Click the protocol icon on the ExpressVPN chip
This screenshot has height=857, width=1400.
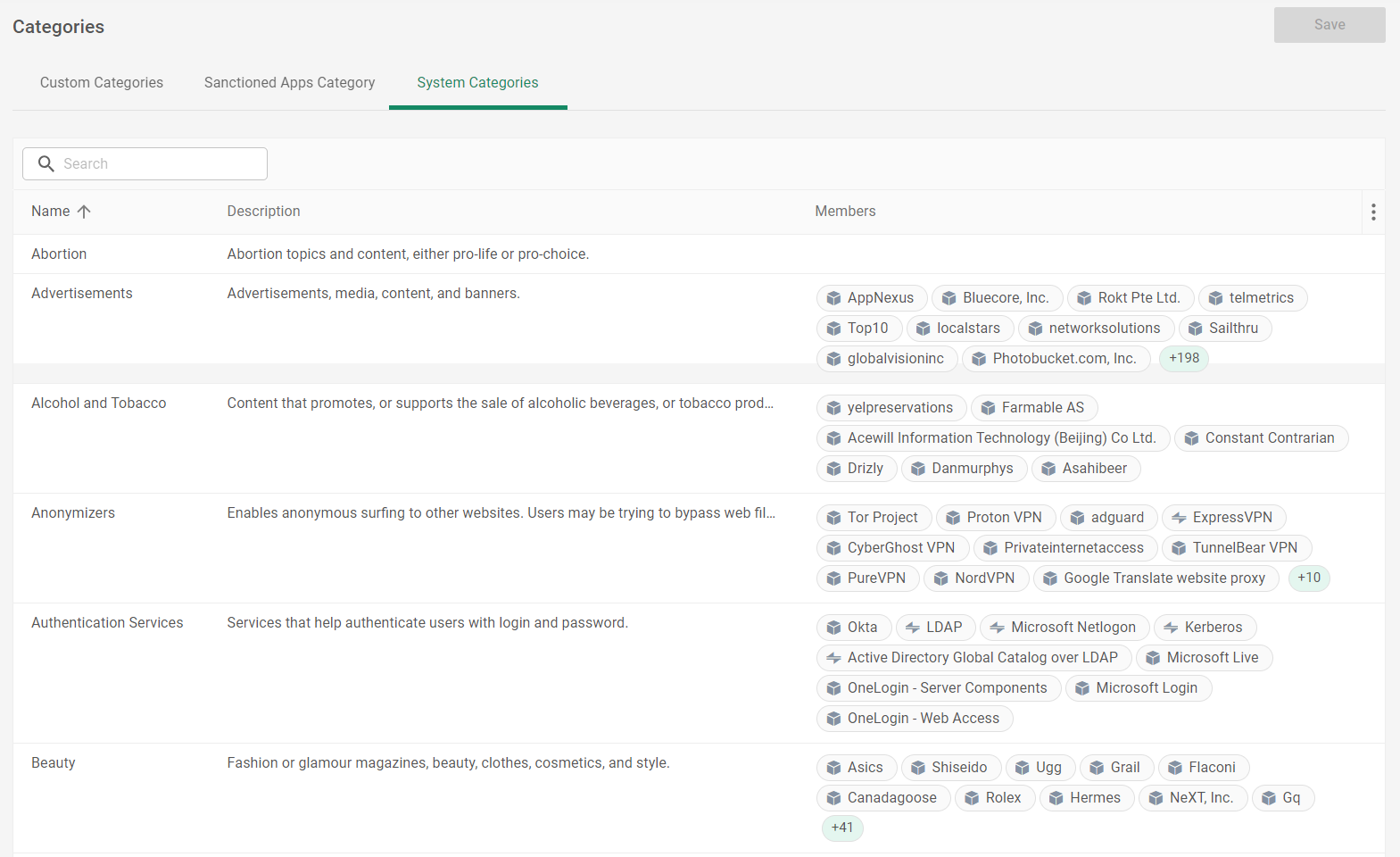[x=1179, y=518]
